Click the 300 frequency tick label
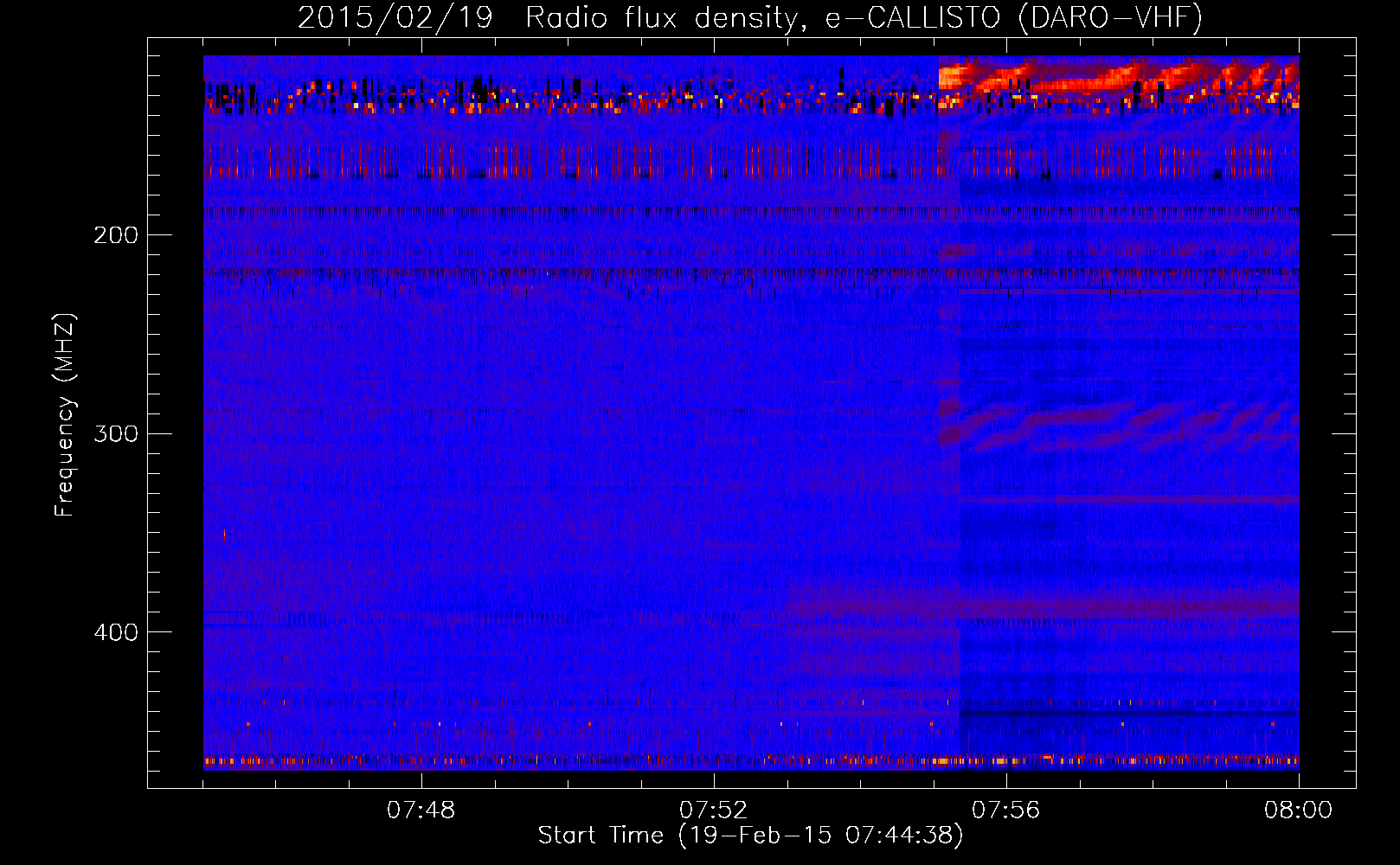This screenshot has height=865, width=1400. [116, 433]
